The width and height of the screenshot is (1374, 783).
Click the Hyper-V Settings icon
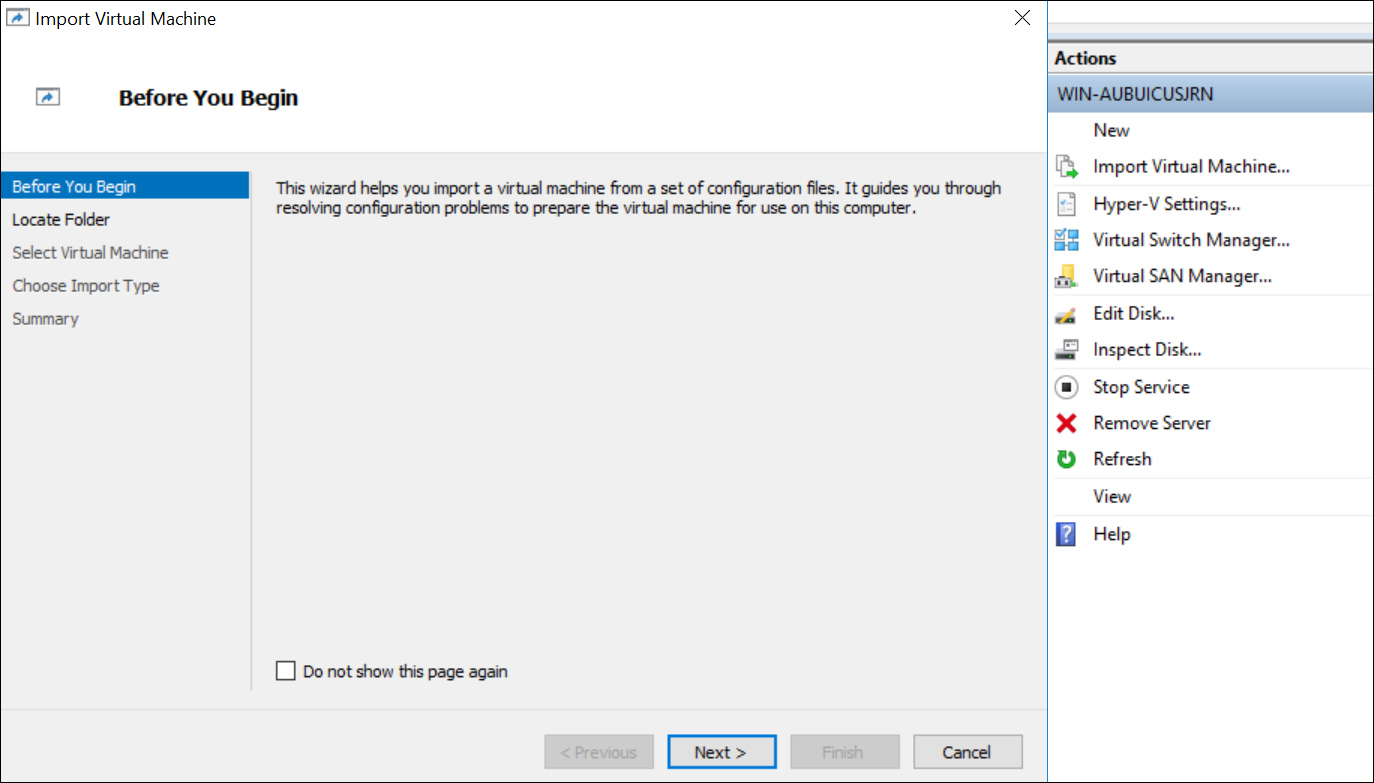[1067, 204]
